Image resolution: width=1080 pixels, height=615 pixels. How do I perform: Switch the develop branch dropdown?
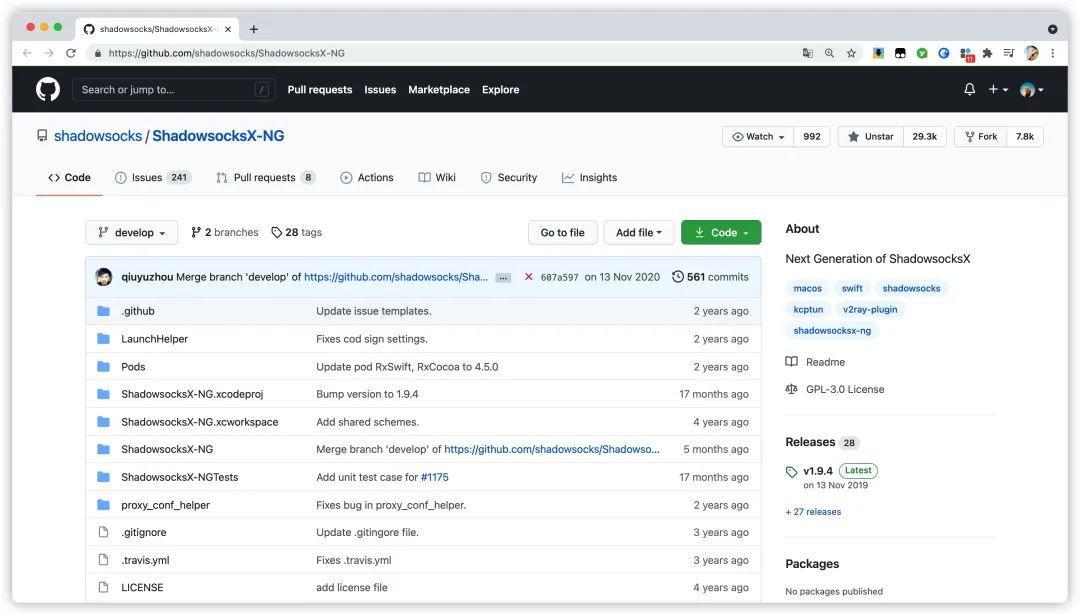point(131,233)
